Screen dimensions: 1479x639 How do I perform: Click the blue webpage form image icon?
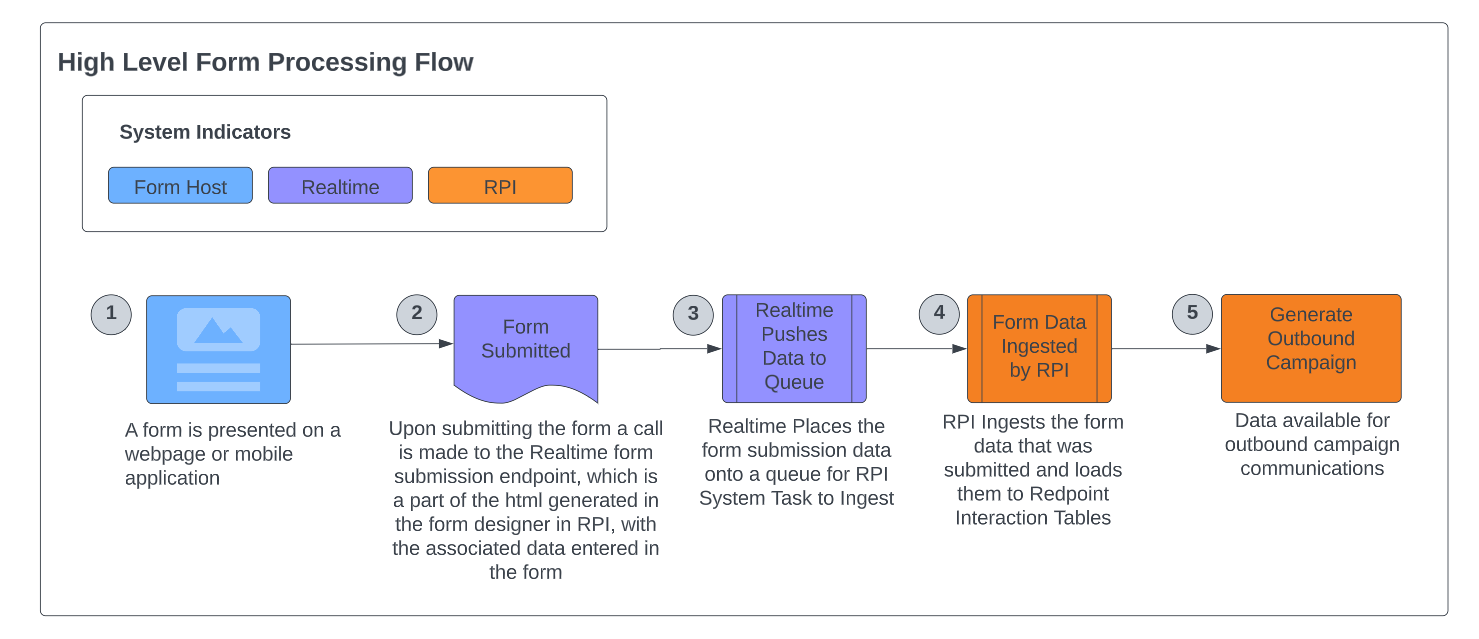click(x=218, y=349)
